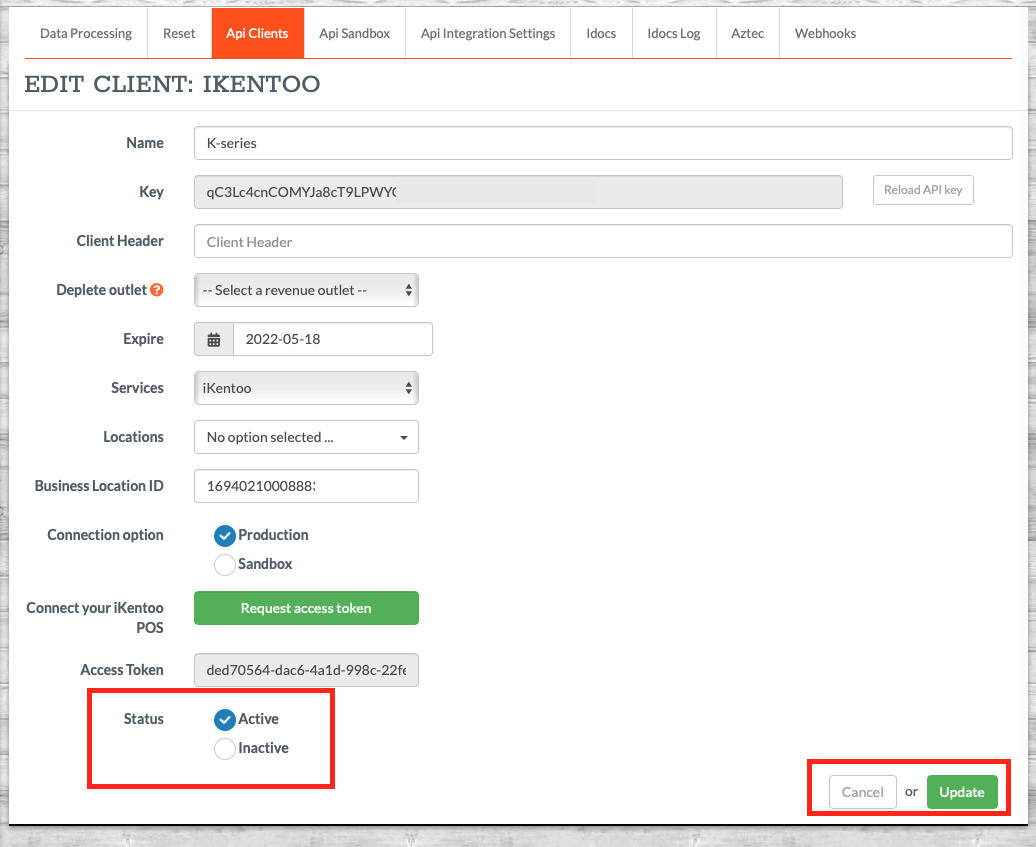Click the Cancel button
The image size is (1036, 847).
(x=862, y=792)
